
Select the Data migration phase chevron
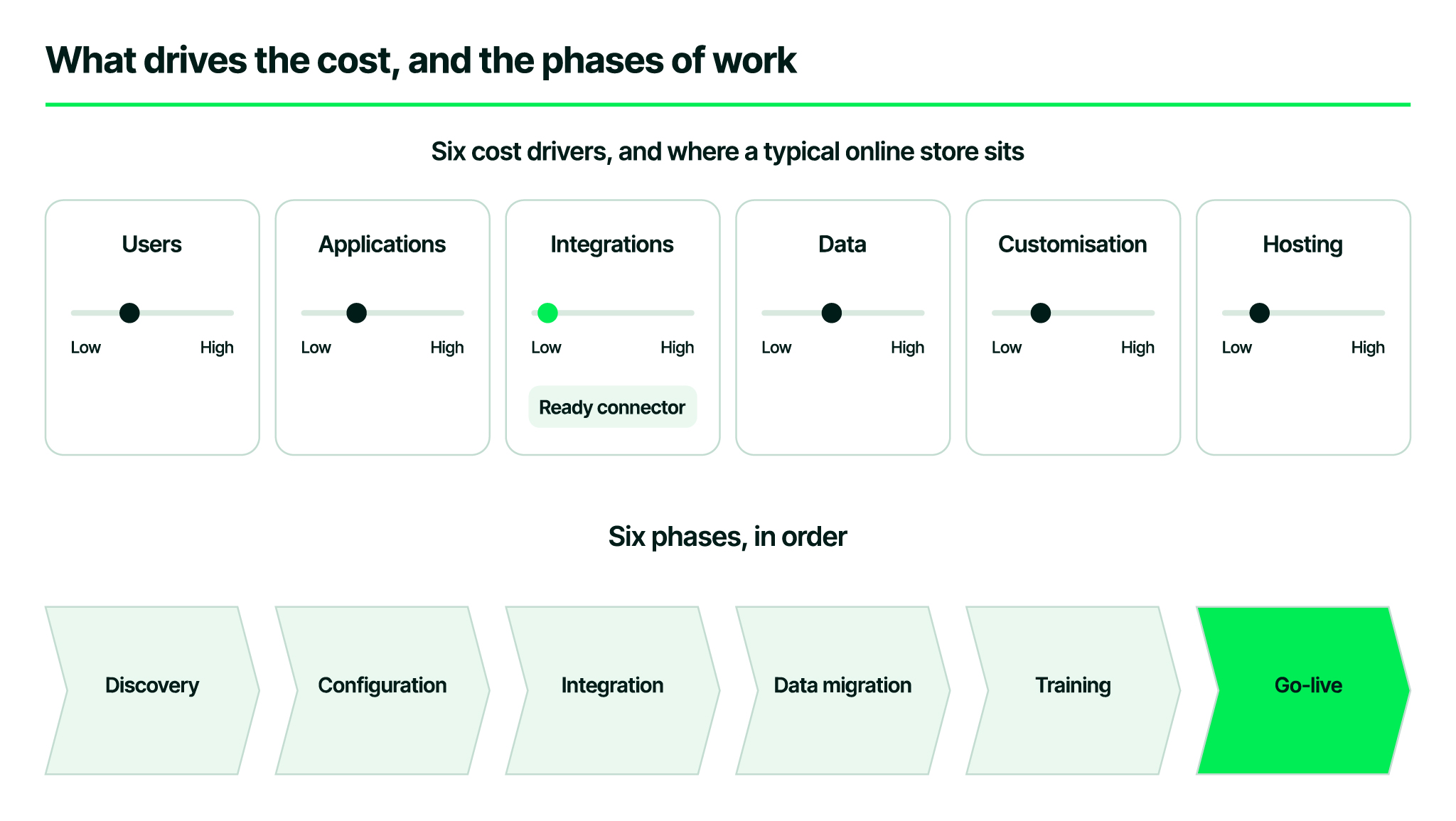tap(843, 690)
